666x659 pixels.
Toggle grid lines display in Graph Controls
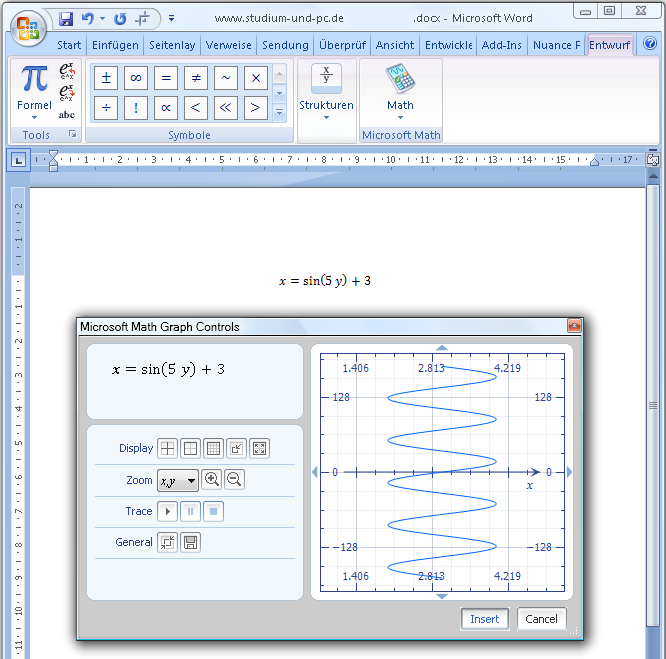(x=213, y=448)
